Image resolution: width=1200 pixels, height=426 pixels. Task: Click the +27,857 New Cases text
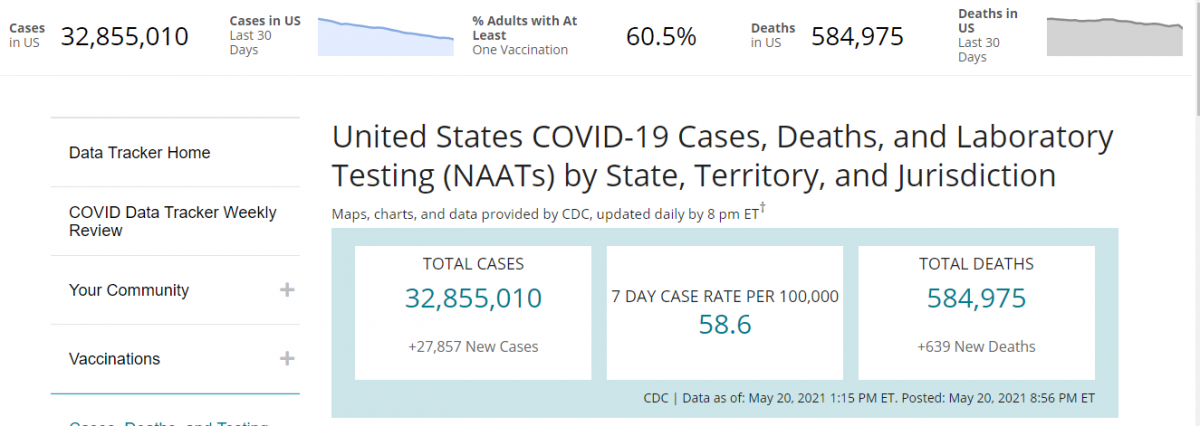pos(473,347)
